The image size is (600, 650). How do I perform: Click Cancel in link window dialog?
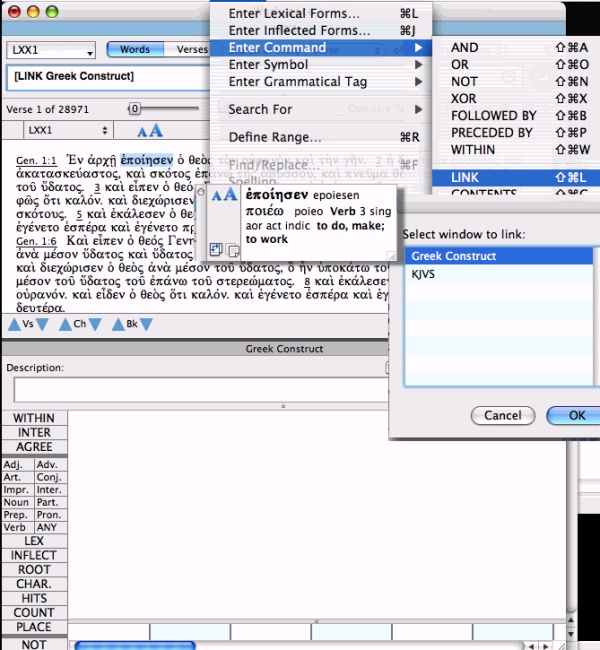coord(503,415)
